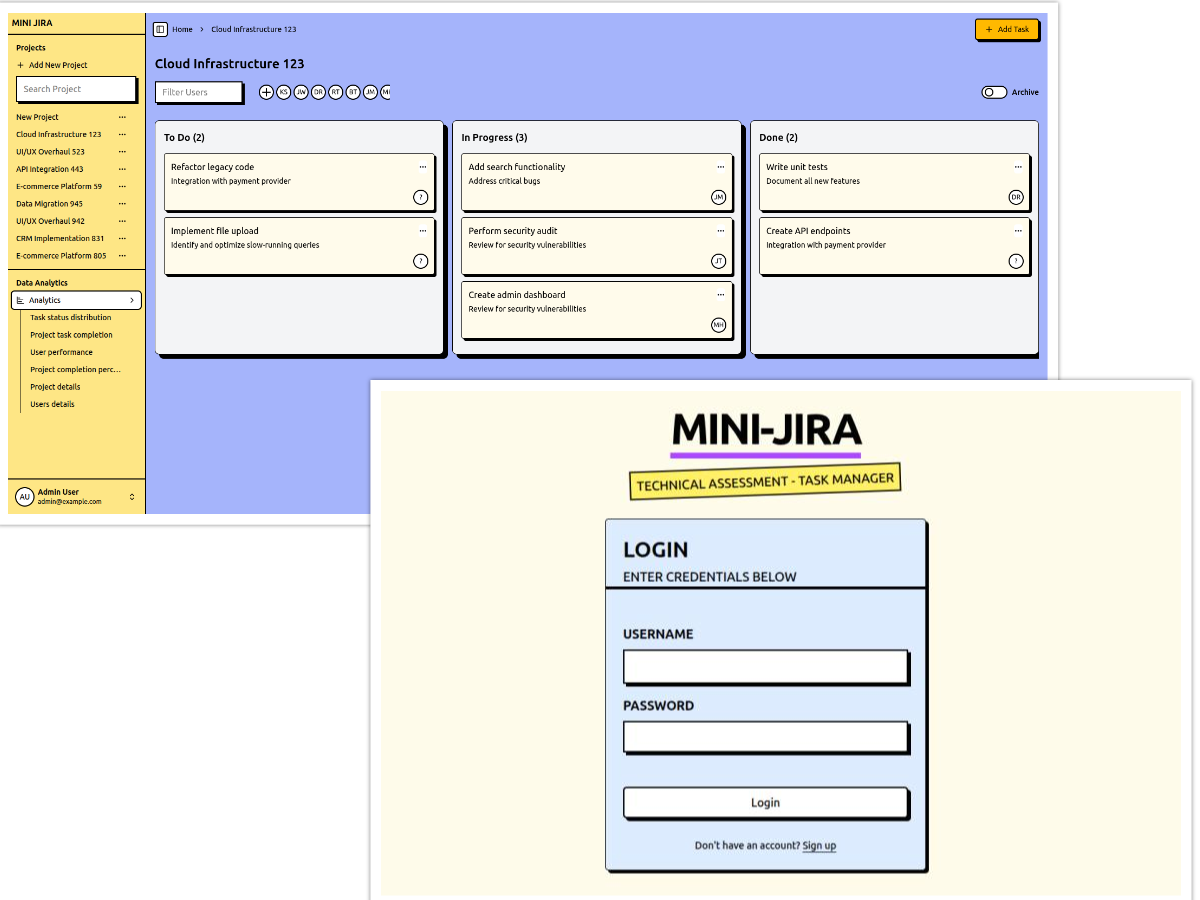The image size is (1200, 900).
Task: Click the sidebar collapse icon beside Home breadcrumb
Action: [160, 29]
